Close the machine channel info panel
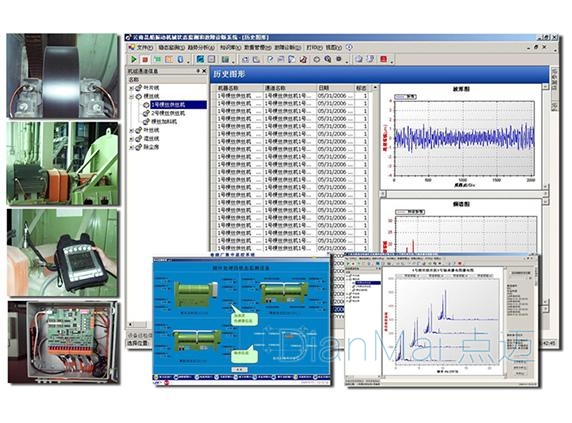 pyautogui.click(x=204, y=71)
